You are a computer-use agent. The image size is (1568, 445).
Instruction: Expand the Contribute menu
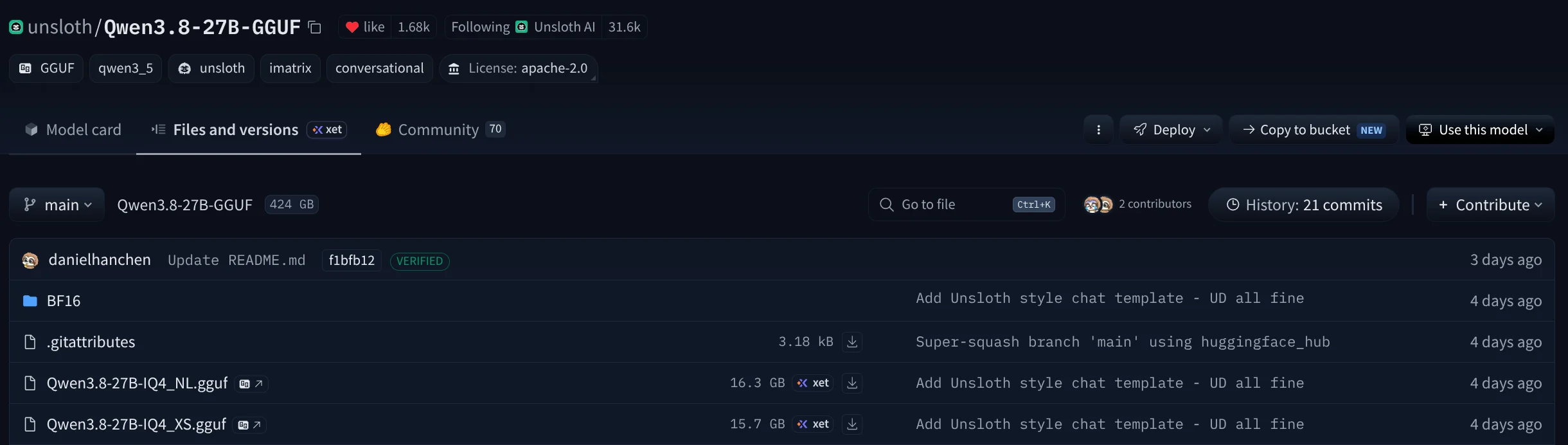(1490, 204)
